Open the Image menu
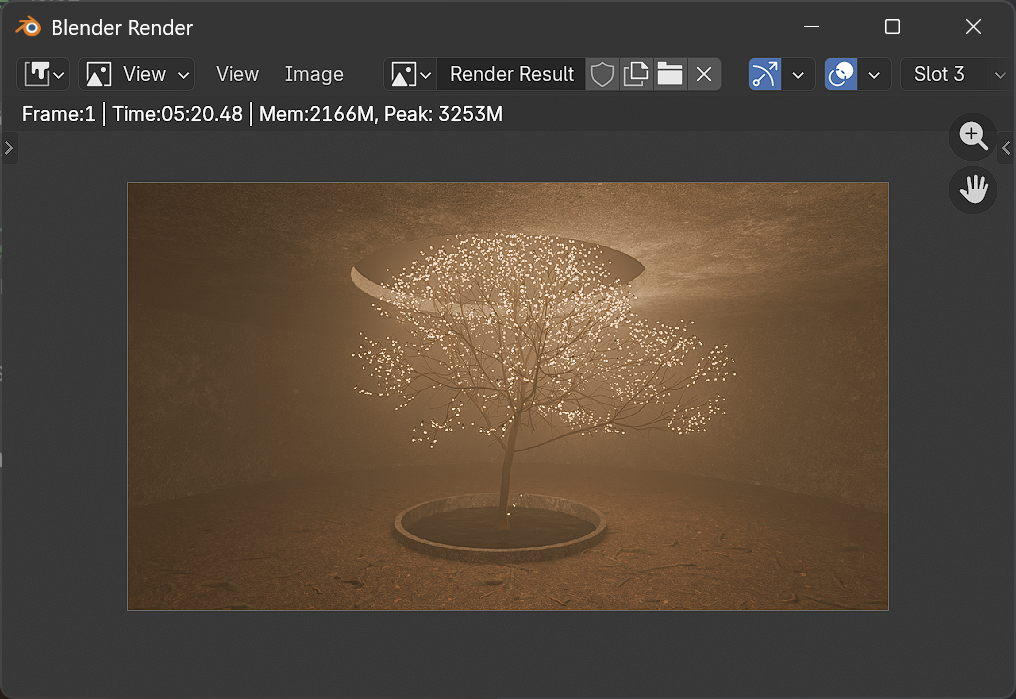The width and height of the screenshot is (1016, 699). pyautogui.click(x=314, y=74)
